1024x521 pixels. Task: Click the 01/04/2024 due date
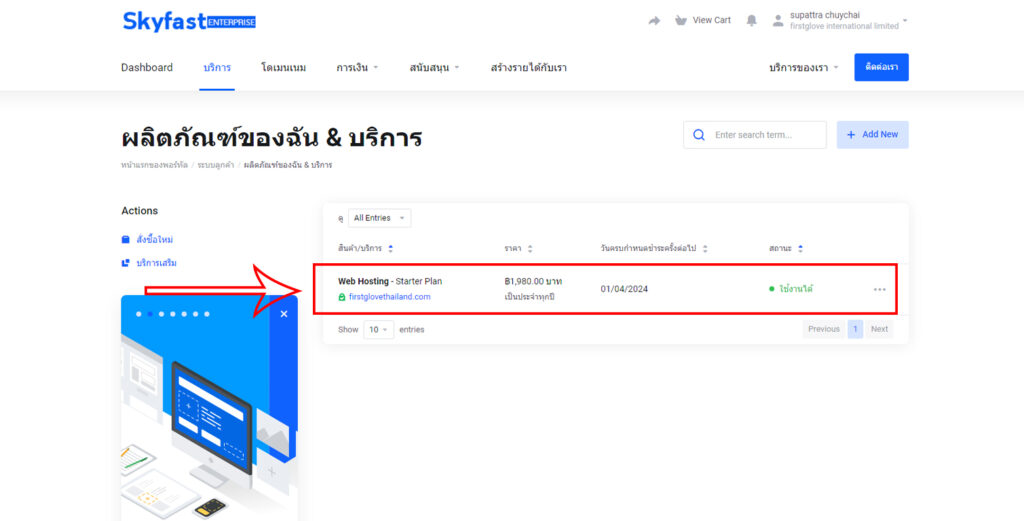coord(624,289)
